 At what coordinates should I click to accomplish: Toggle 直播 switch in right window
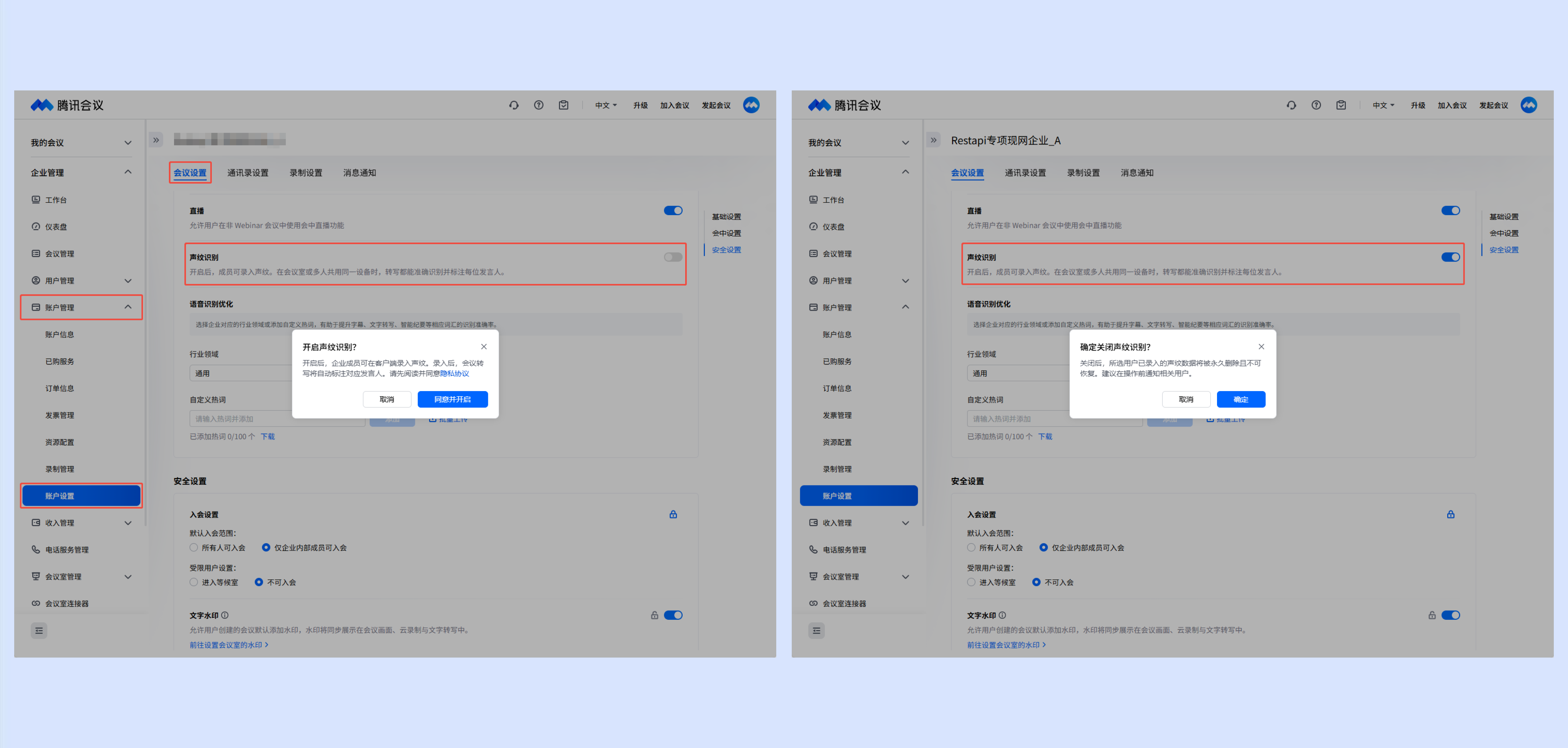point(1450,211)
